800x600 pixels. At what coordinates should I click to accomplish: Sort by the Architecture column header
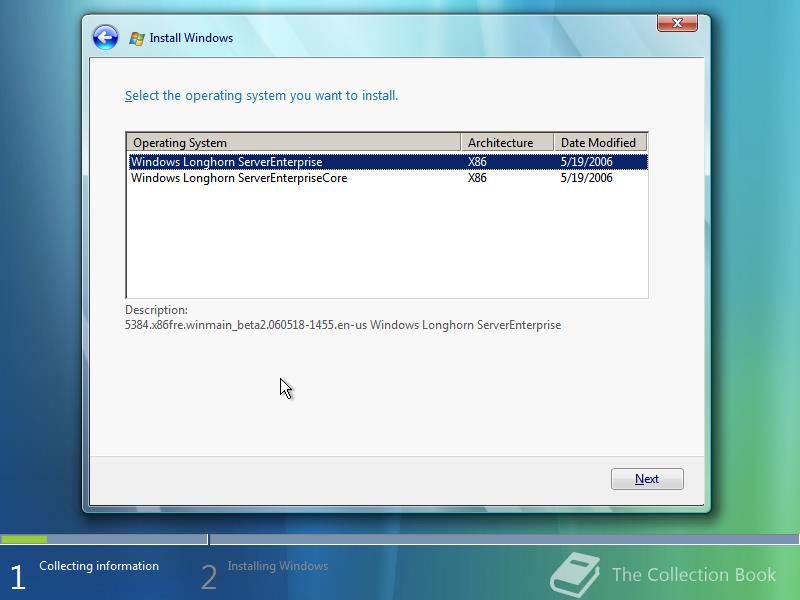coord(507,142)
